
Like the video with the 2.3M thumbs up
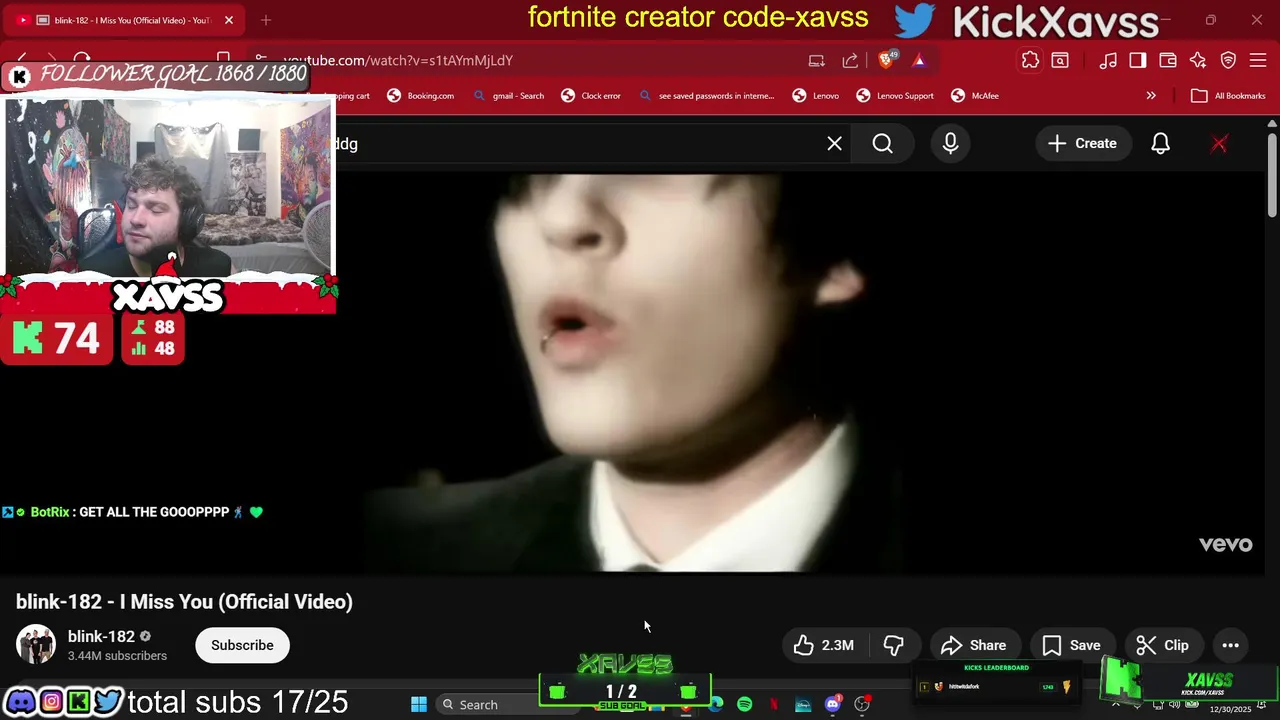(x=825, y=646)
